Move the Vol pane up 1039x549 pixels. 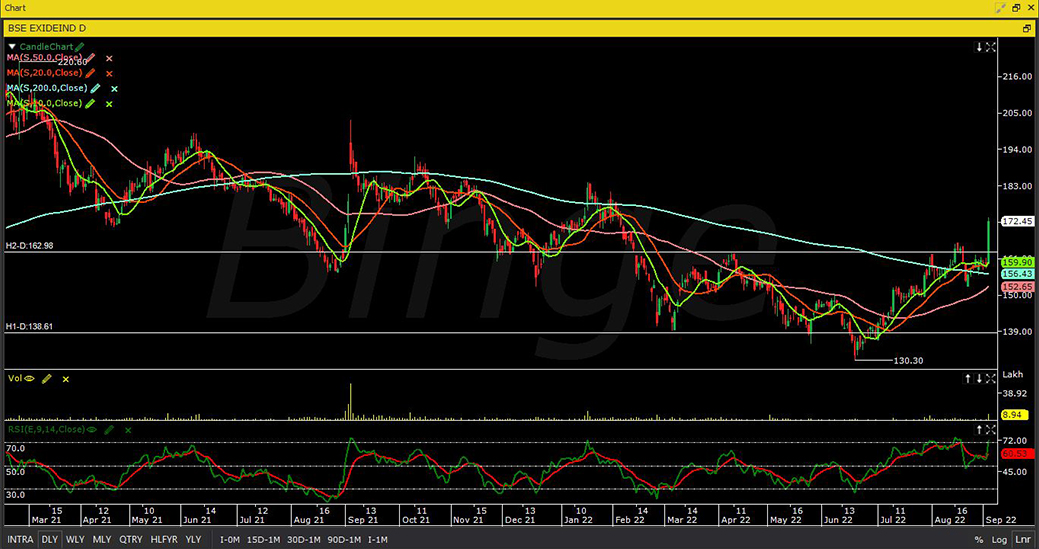968,379
